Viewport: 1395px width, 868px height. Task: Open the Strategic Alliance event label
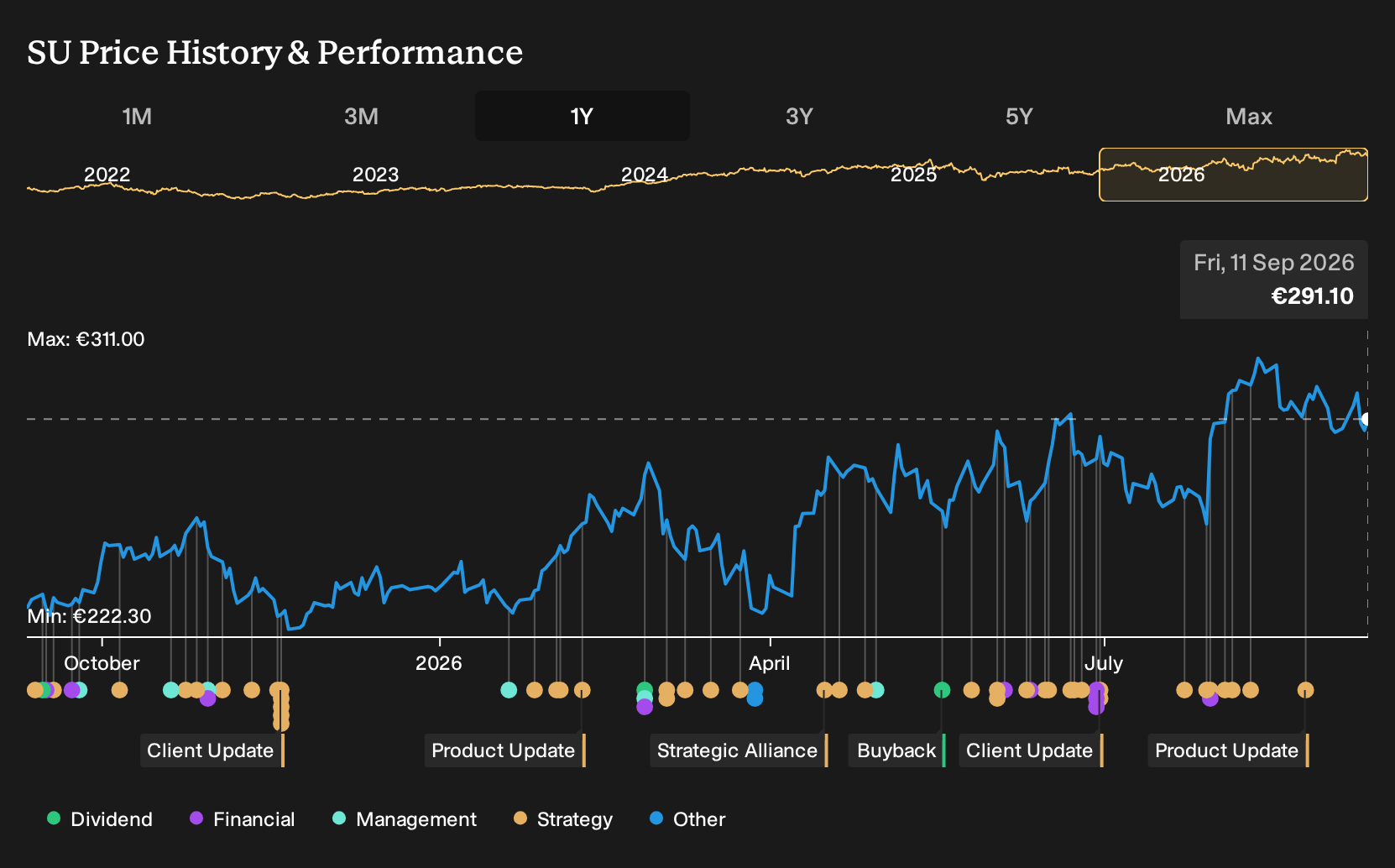tap(738, 750)
